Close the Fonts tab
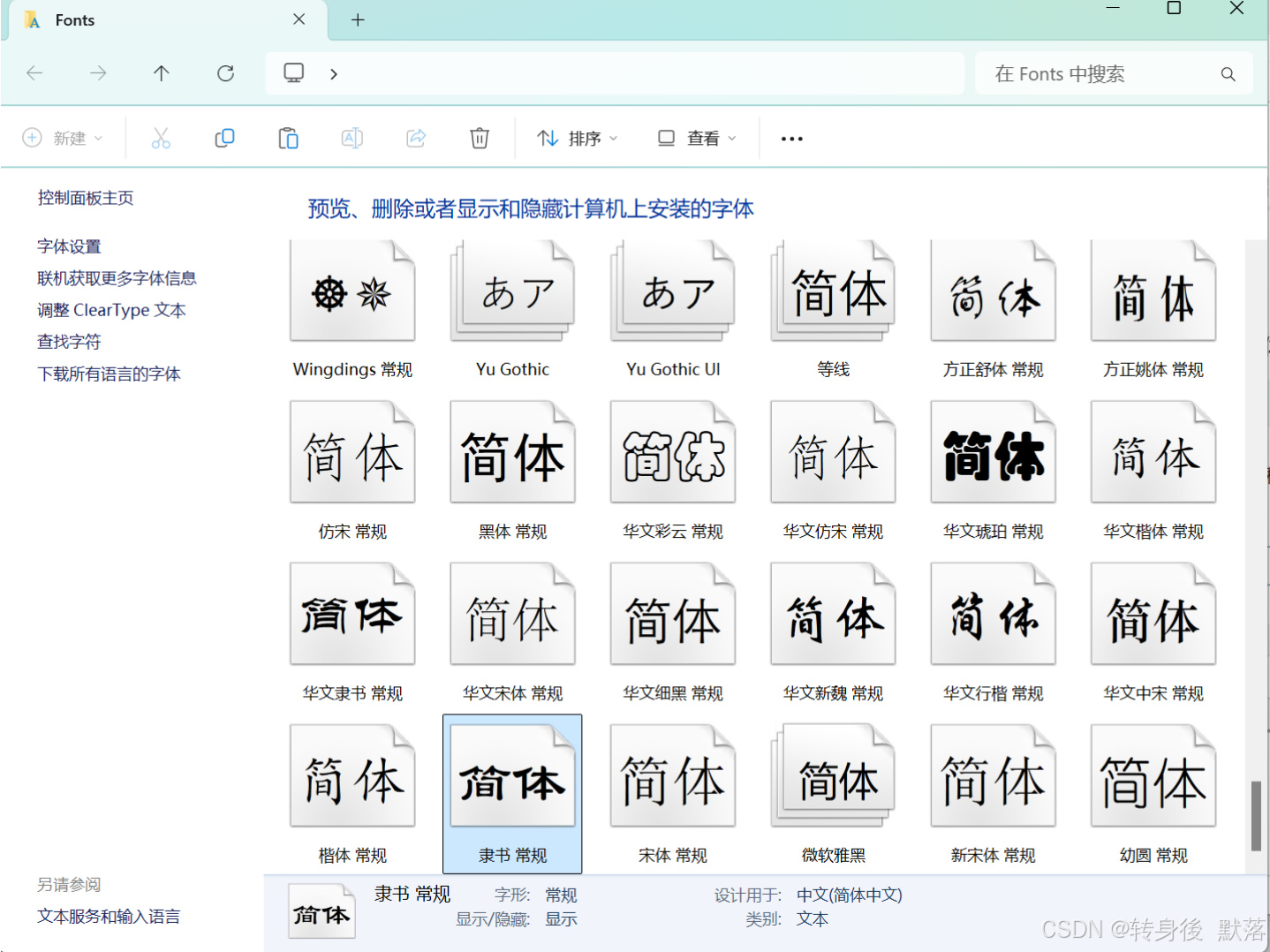 click(299, 19)
